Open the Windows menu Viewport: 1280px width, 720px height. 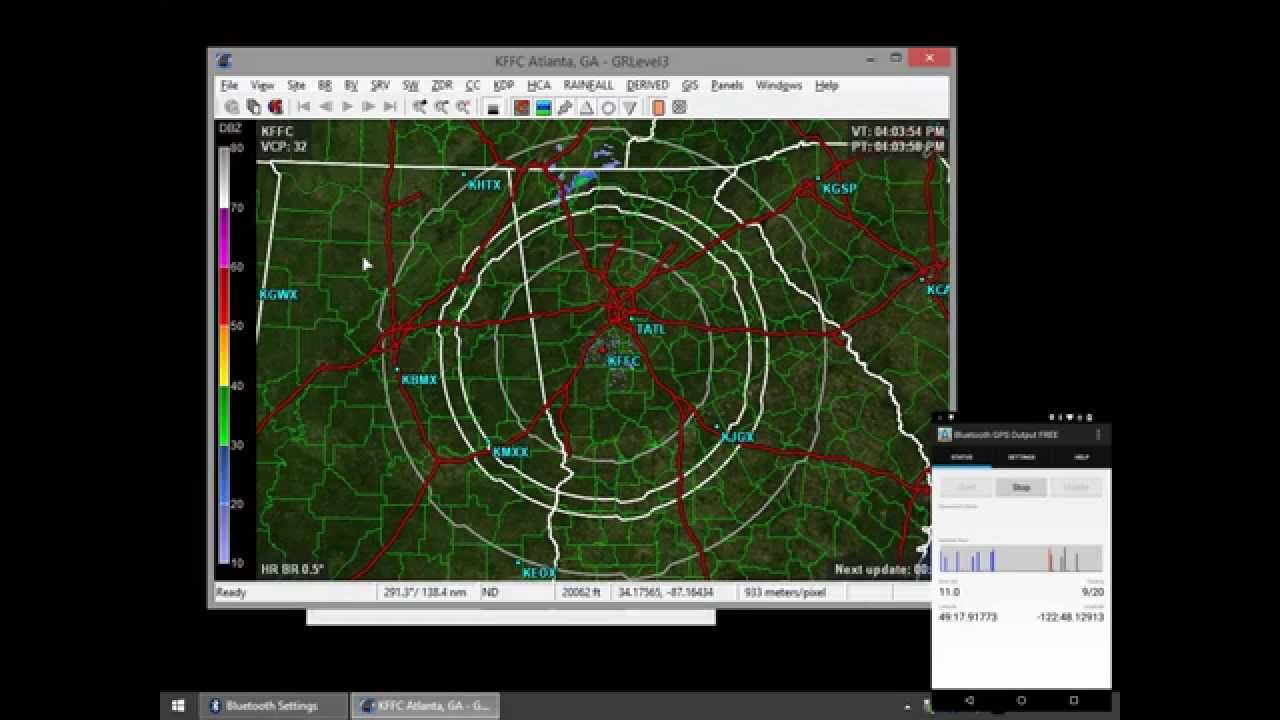pos(779,86)
